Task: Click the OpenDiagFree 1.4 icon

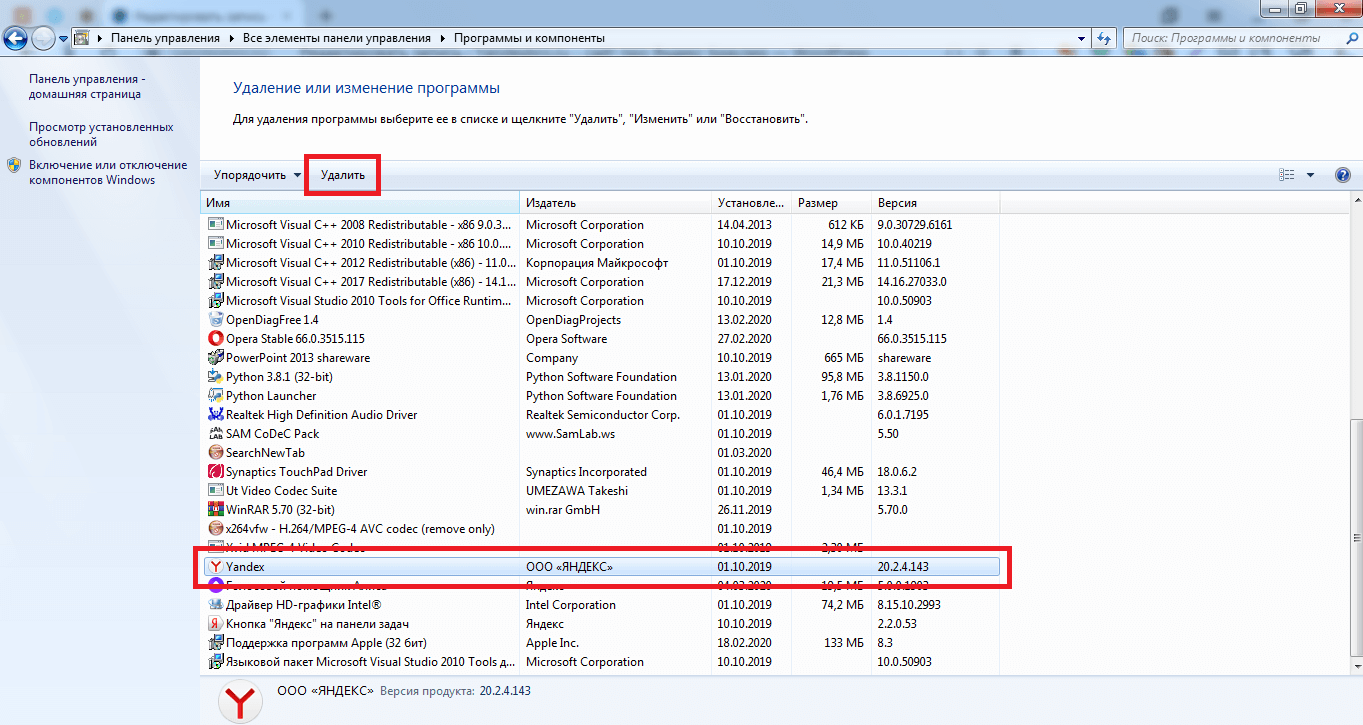Action: 215,320
